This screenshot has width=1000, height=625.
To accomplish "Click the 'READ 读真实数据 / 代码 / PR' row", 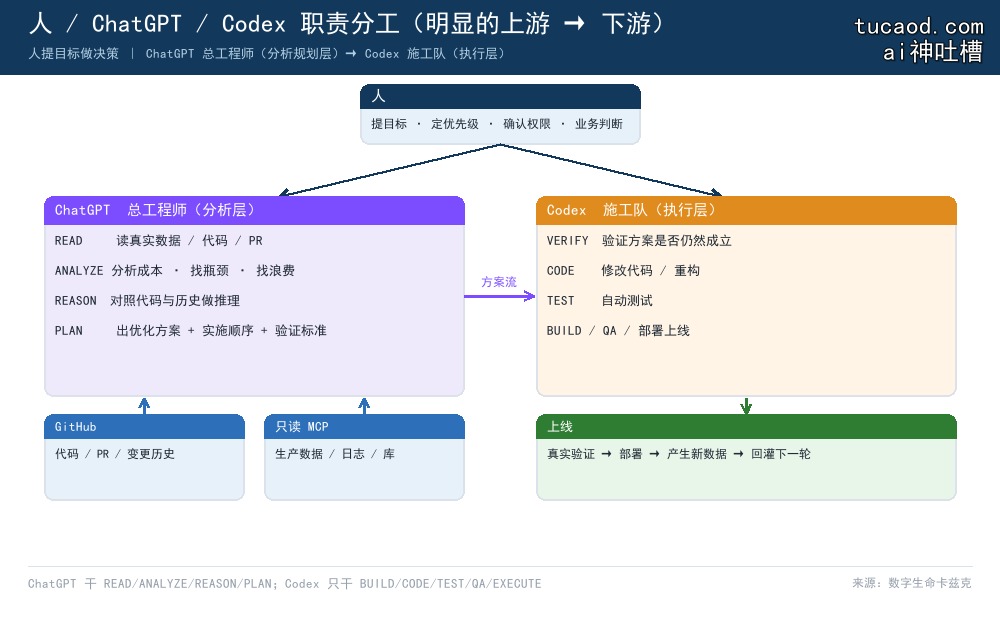I will point(158,240).
